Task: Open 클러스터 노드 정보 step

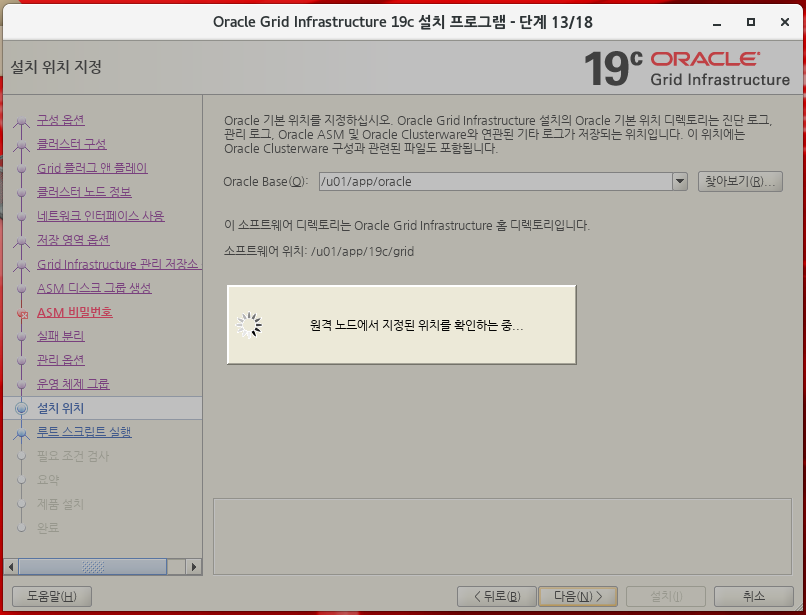Action: click(84, 192)
